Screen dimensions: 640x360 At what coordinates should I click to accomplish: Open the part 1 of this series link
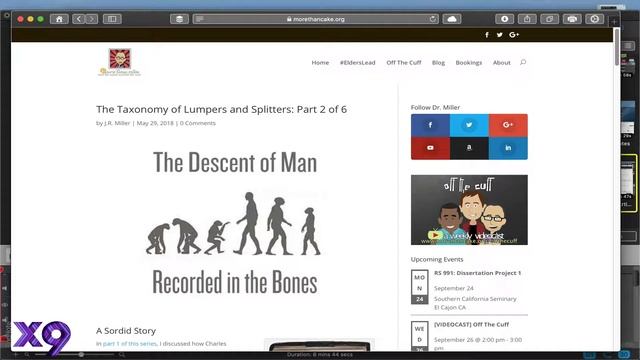coord(130,344)
